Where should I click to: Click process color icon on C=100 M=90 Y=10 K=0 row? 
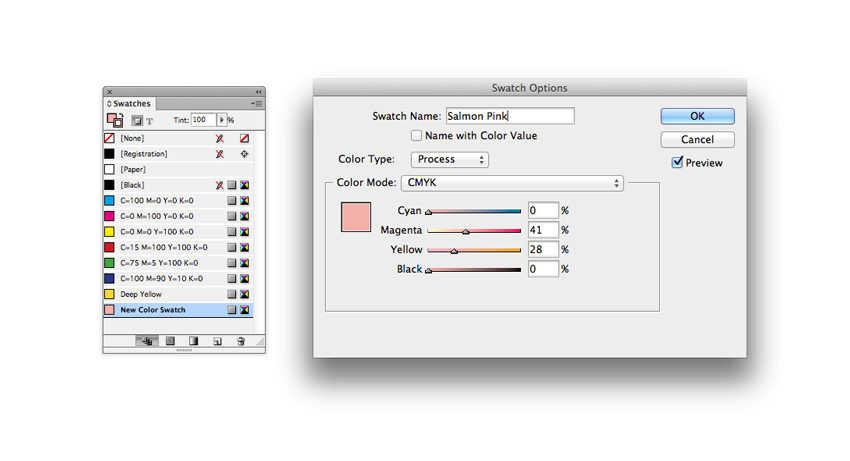point(231,279)
